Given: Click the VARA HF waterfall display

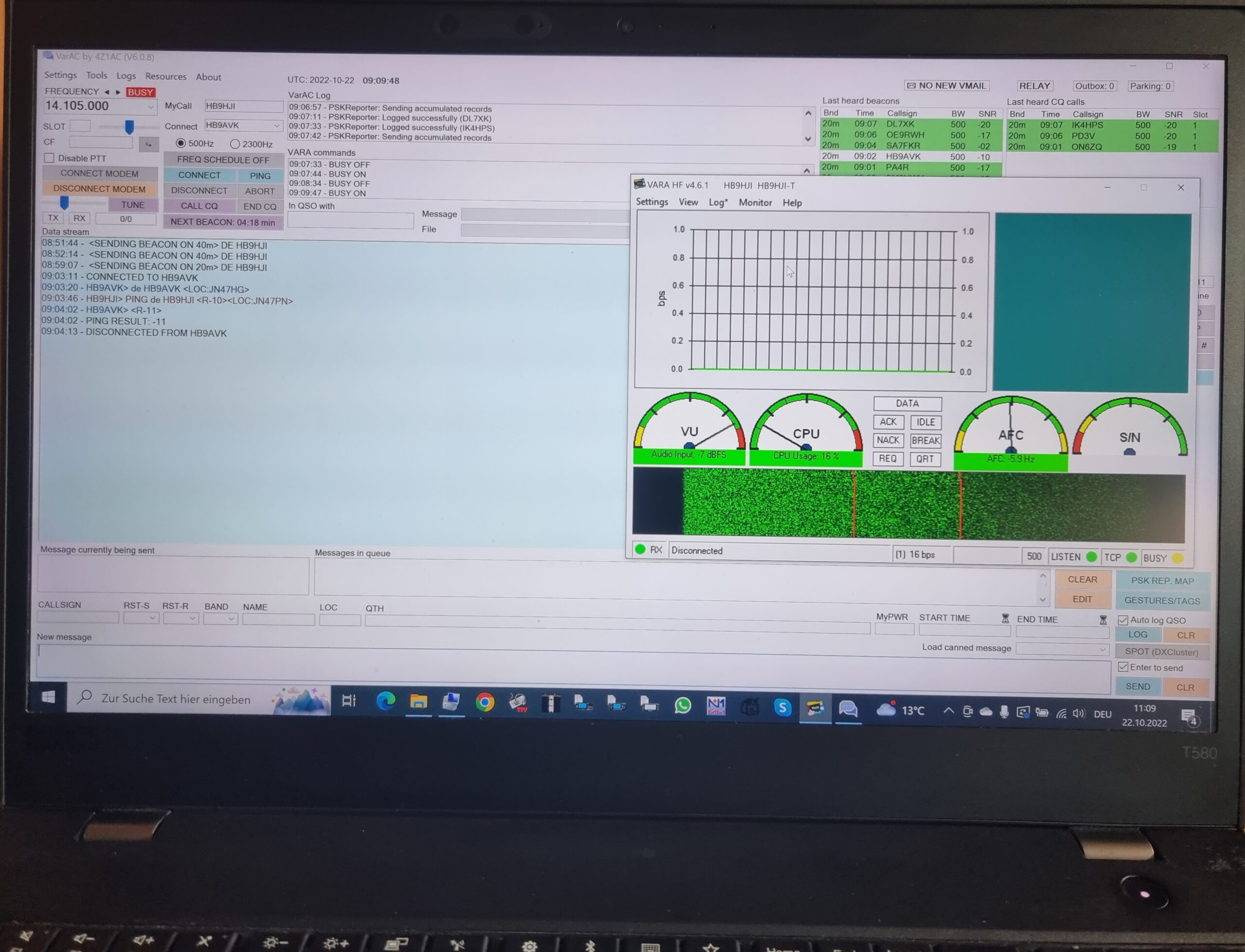Looking at the screenshot, I should click(x=908, y=504).
